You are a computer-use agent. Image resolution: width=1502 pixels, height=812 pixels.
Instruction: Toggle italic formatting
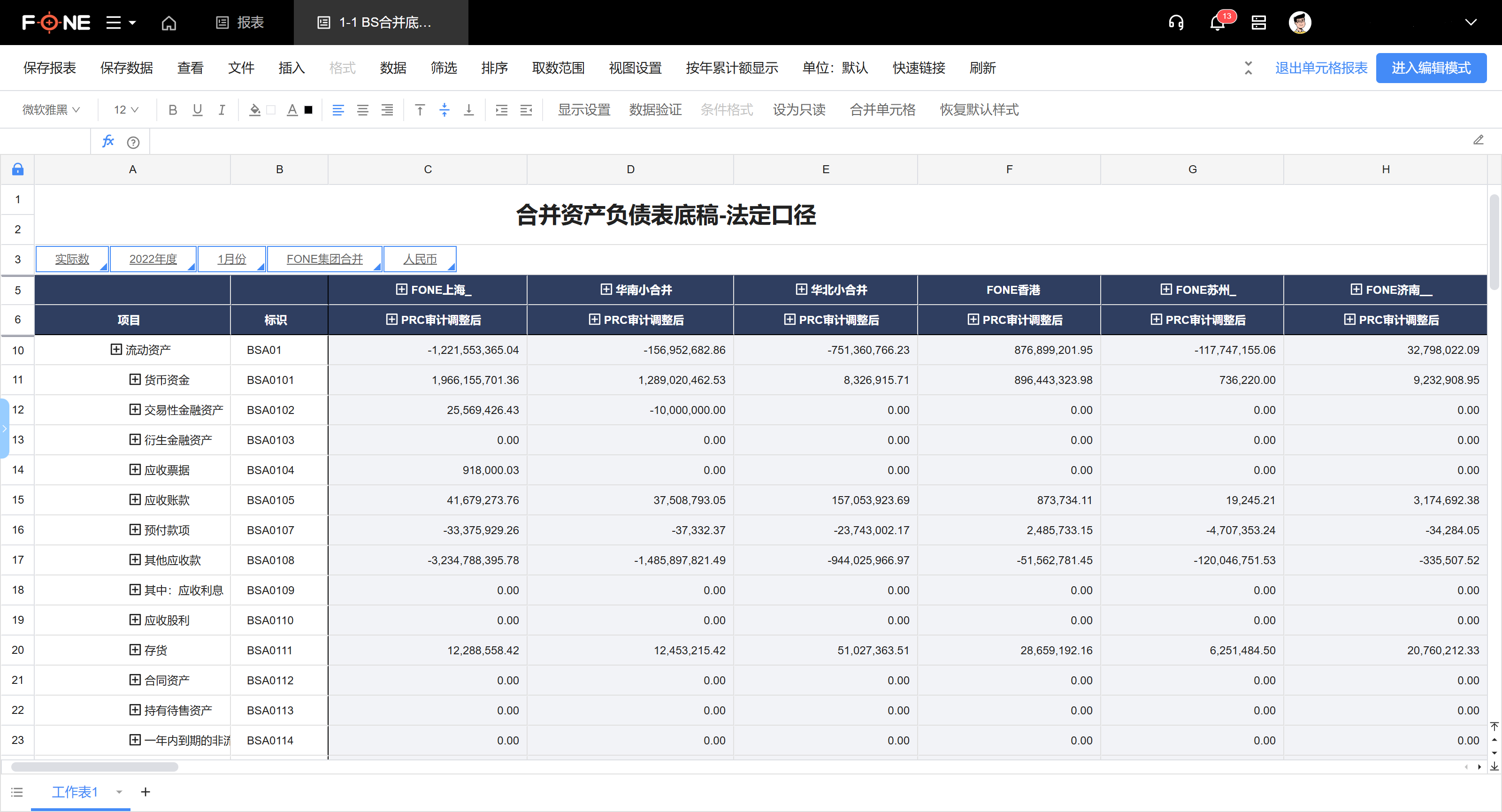click(221, 109)
